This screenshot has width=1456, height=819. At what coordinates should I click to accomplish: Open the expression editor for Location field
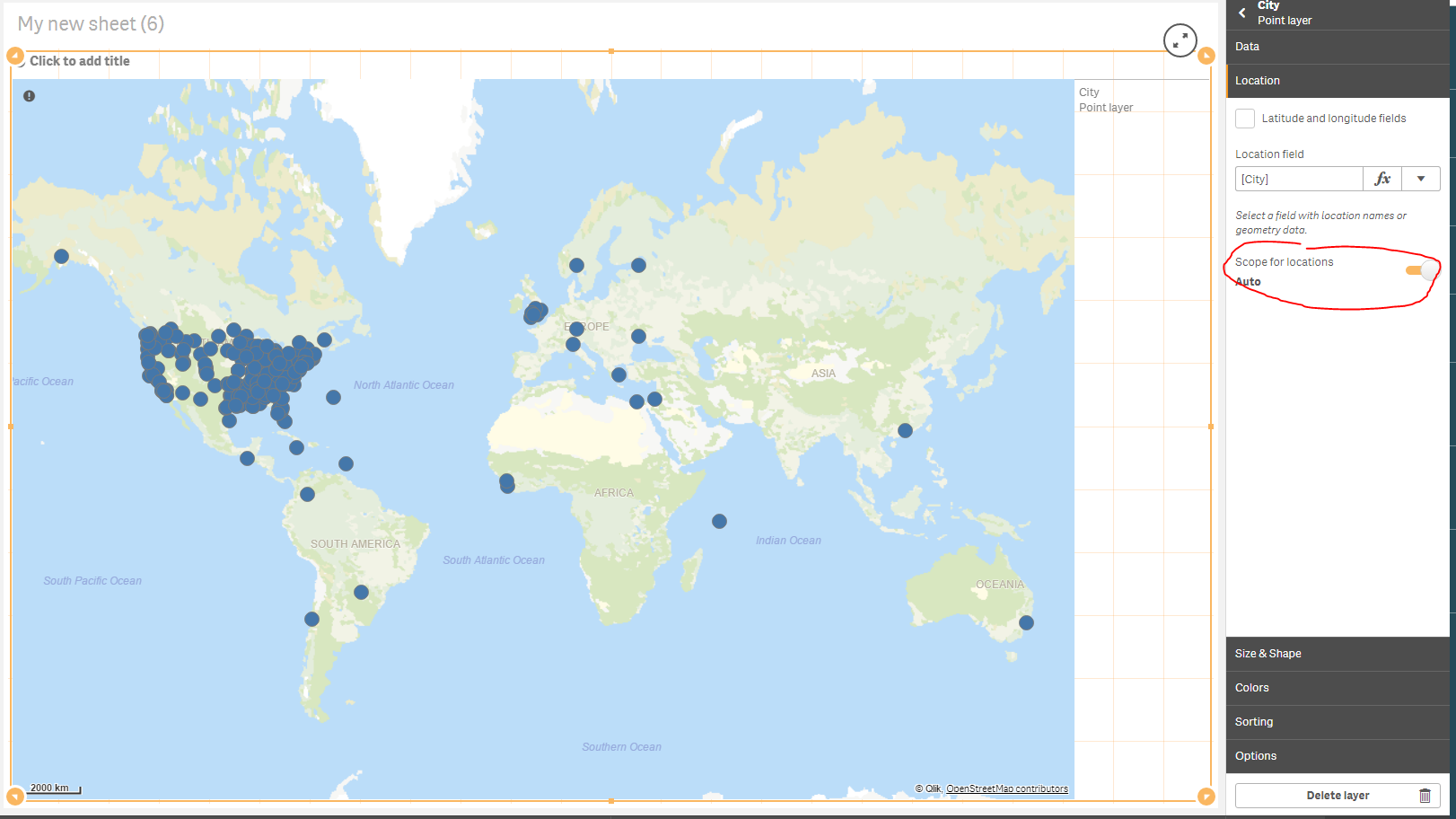(1382, 179)
